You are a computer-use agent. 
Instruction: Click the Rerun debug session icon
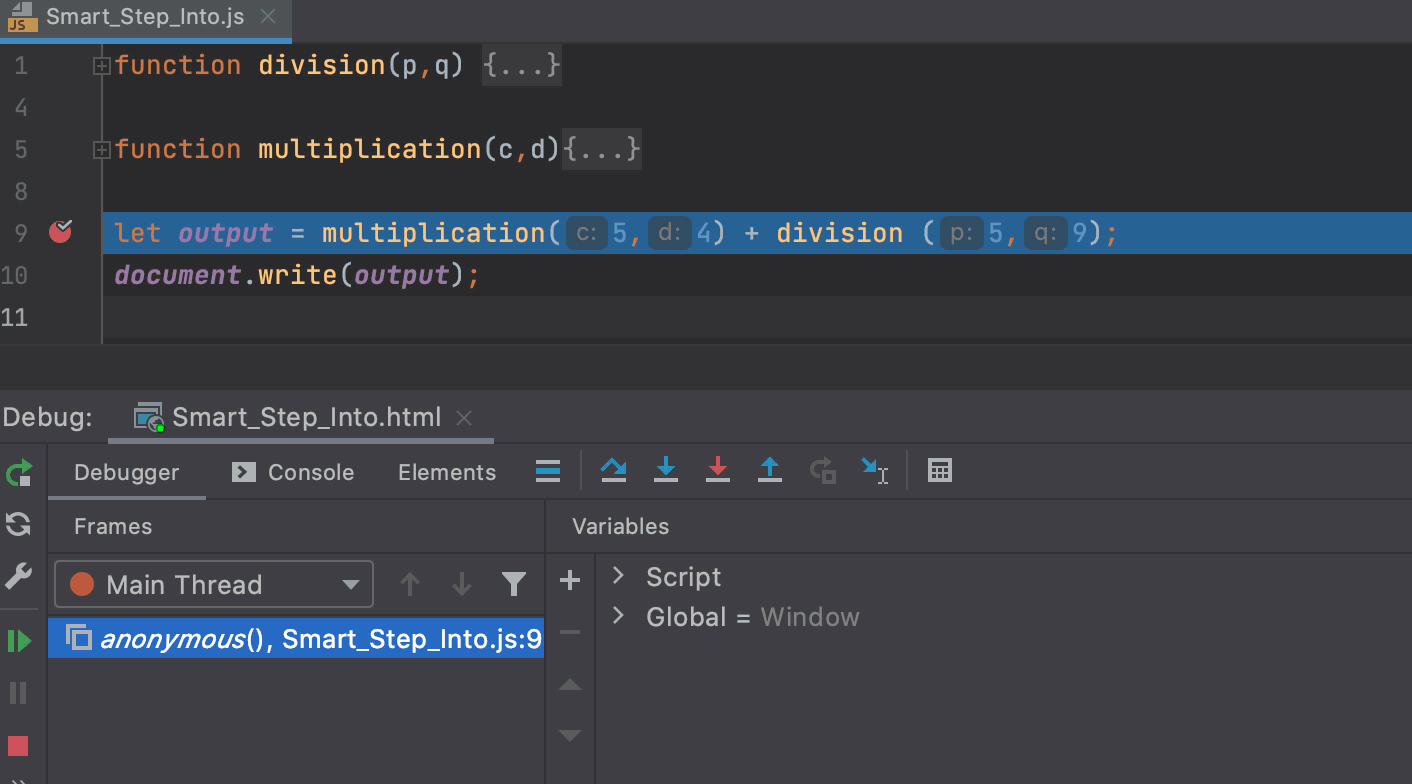pos(19,472)
